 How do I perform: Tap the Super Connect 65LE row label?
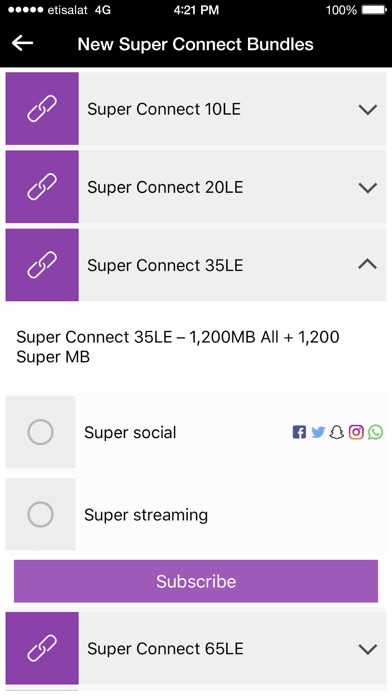pyautogui.click(x=165, y=649)
